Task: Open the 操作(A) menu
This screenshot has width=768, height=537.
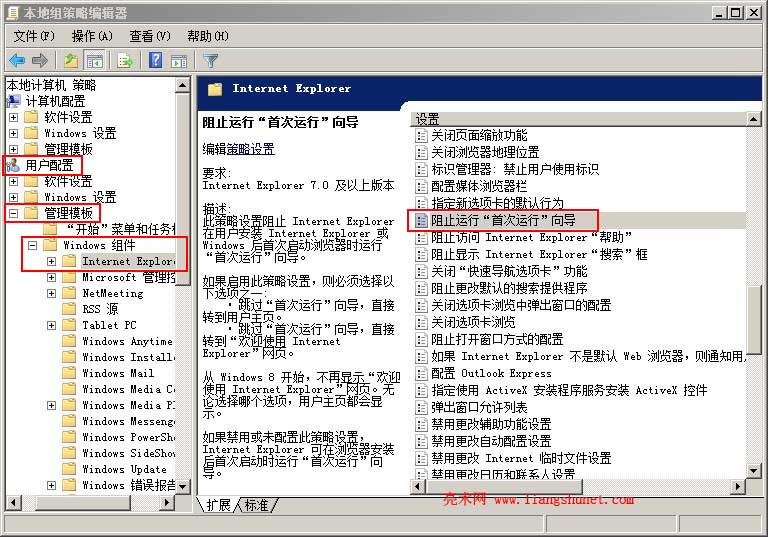Action: [92, 36]
